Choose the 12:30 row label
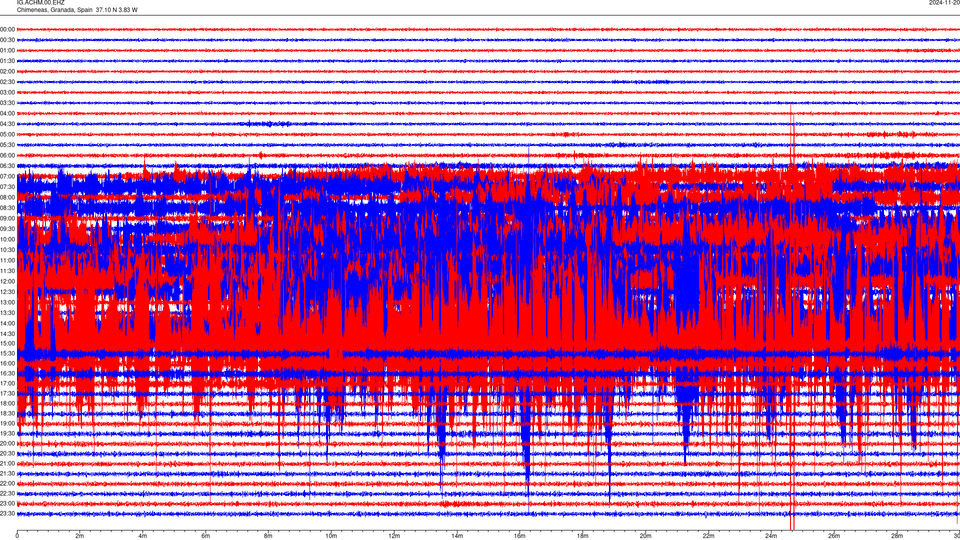960x540 pixels. pyautogui.click(x=7, y=292)
